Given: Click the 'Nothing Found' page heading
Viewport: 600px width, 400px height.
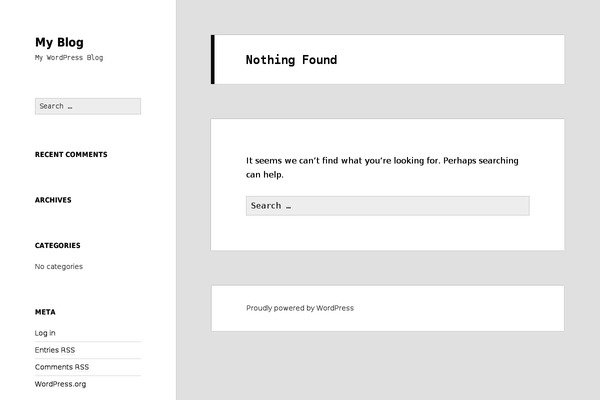Looking at the screenshot, I should (291, 60).
